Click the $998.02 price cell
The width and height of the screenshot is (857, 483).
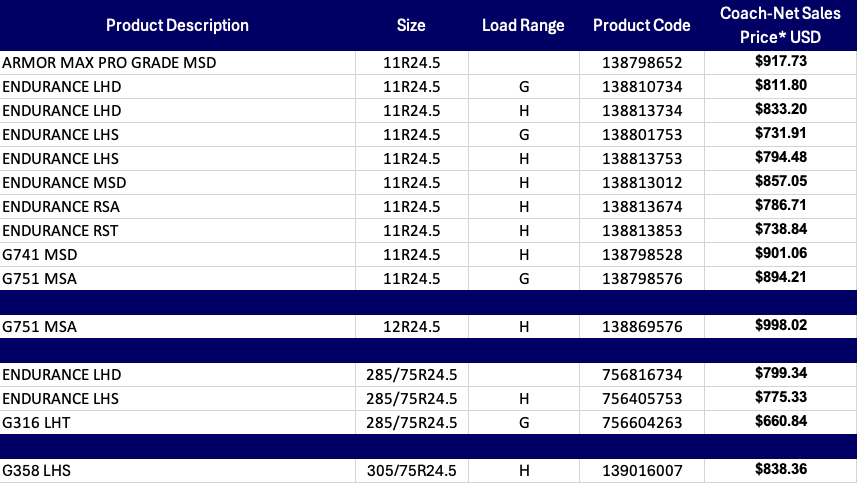click(x=781, y=325)
